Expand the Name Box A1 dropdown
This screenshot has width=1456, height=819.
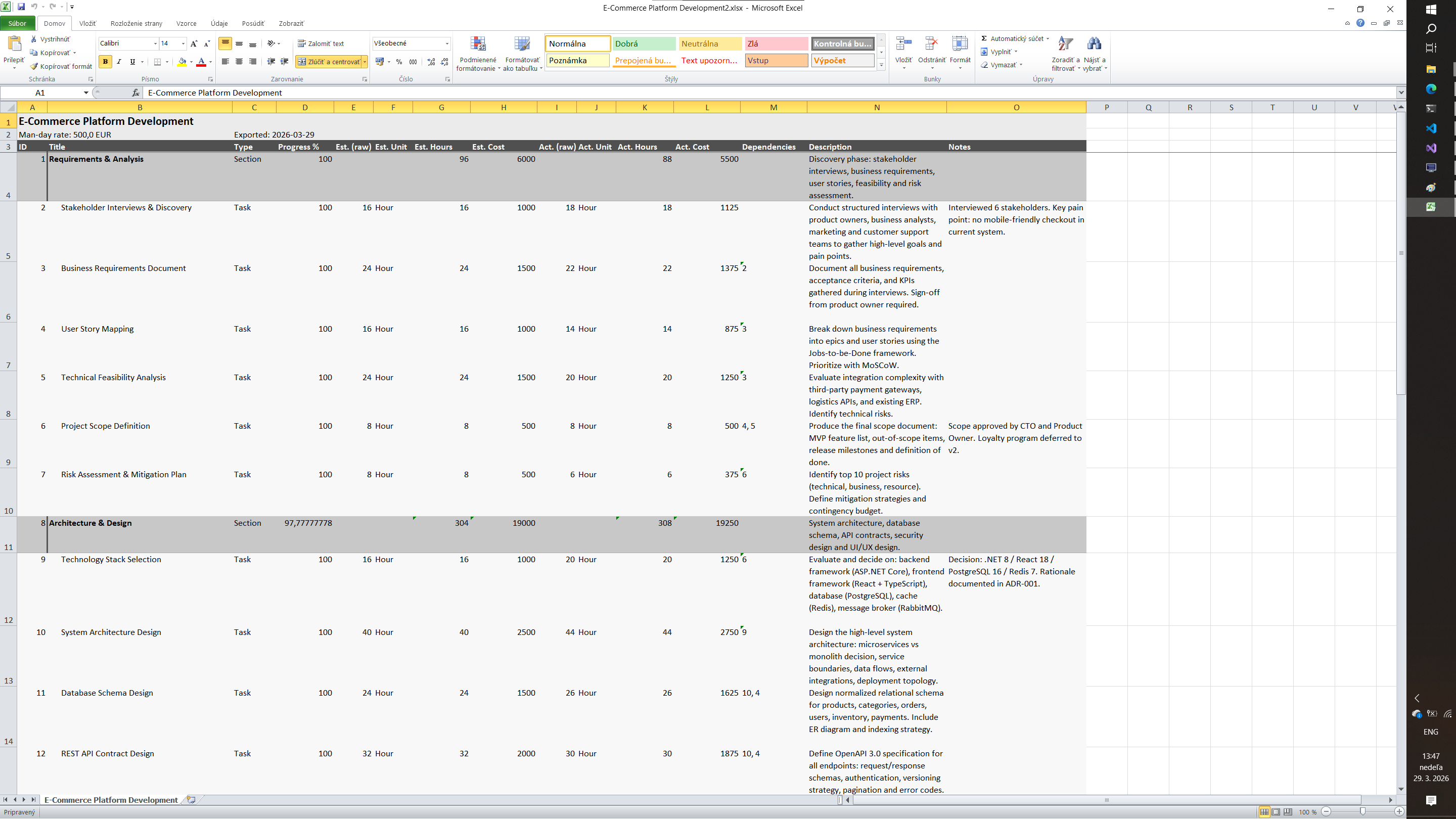click(86, 93)
